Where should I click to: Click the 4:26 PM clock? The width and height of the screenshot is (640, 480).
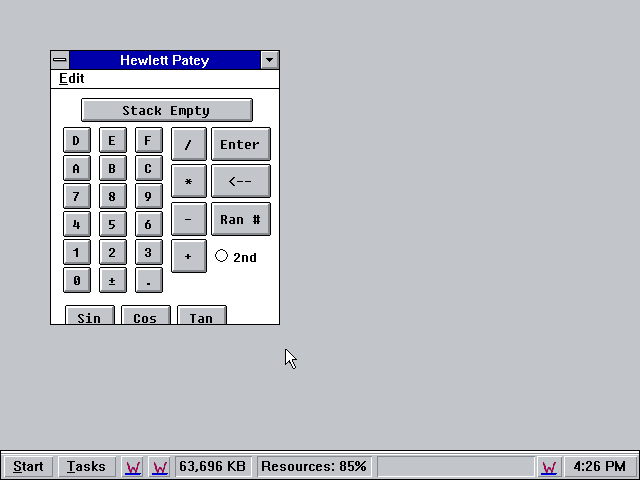click(600, 466)
